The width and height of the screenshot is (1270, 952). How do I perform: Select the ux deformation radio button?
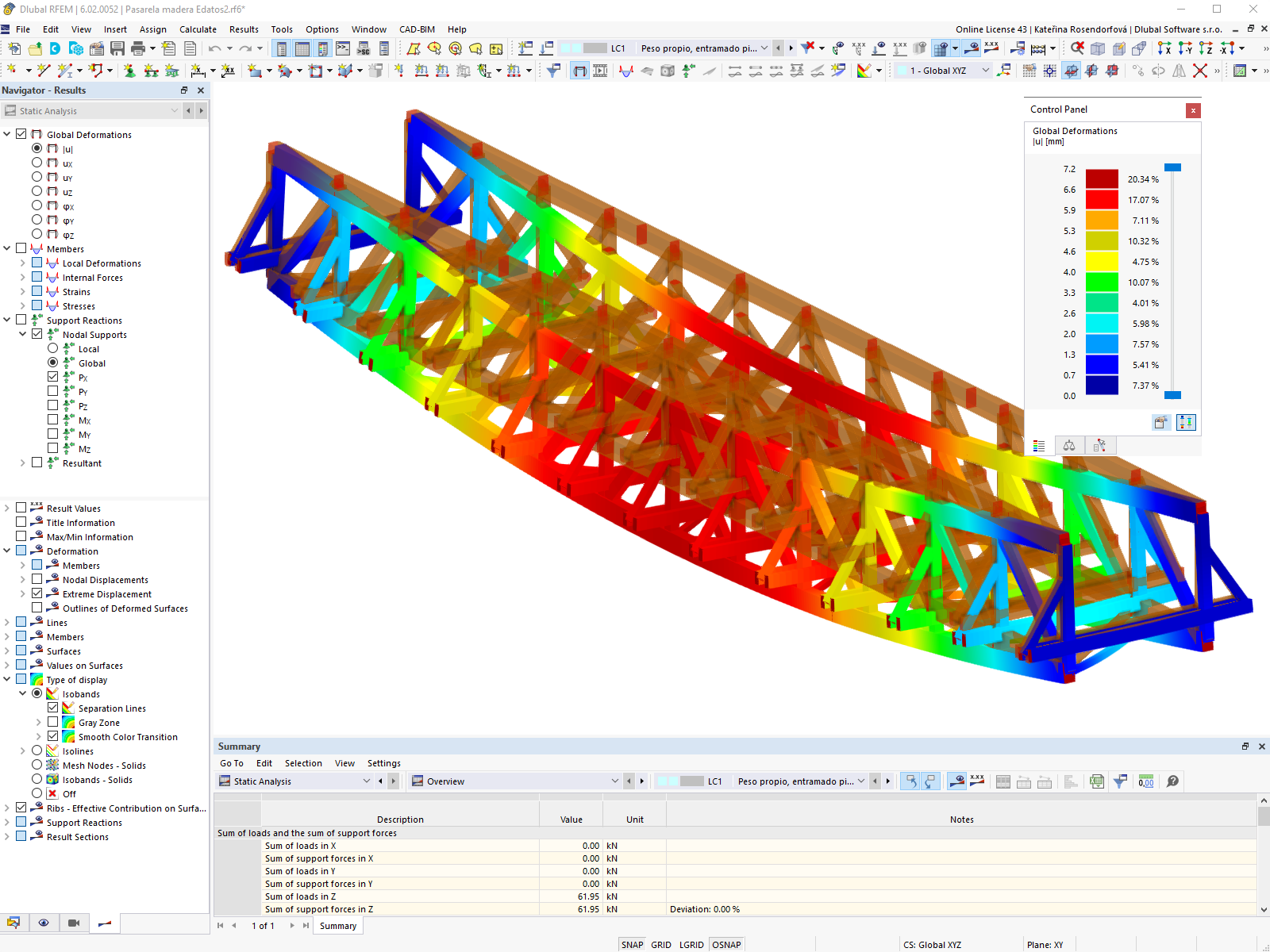(x=37, y=163)
